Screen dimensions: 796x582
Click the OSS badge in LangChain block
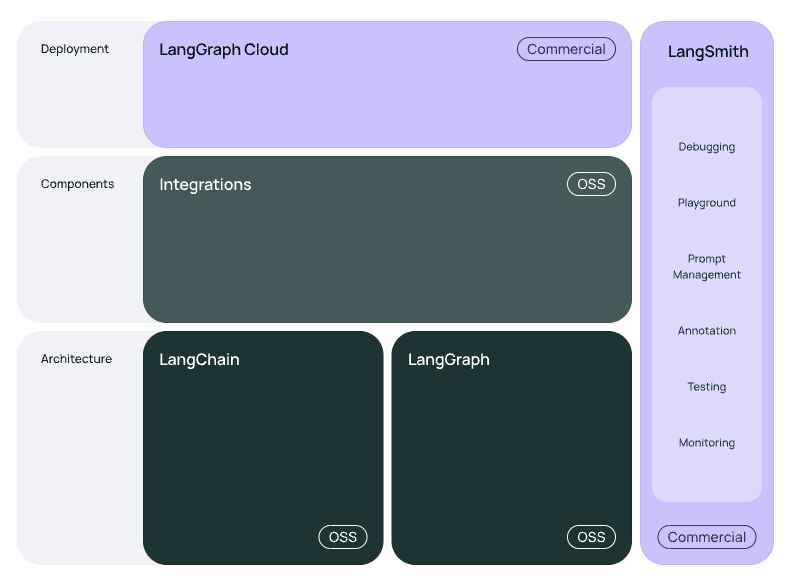tap(343, 537)
